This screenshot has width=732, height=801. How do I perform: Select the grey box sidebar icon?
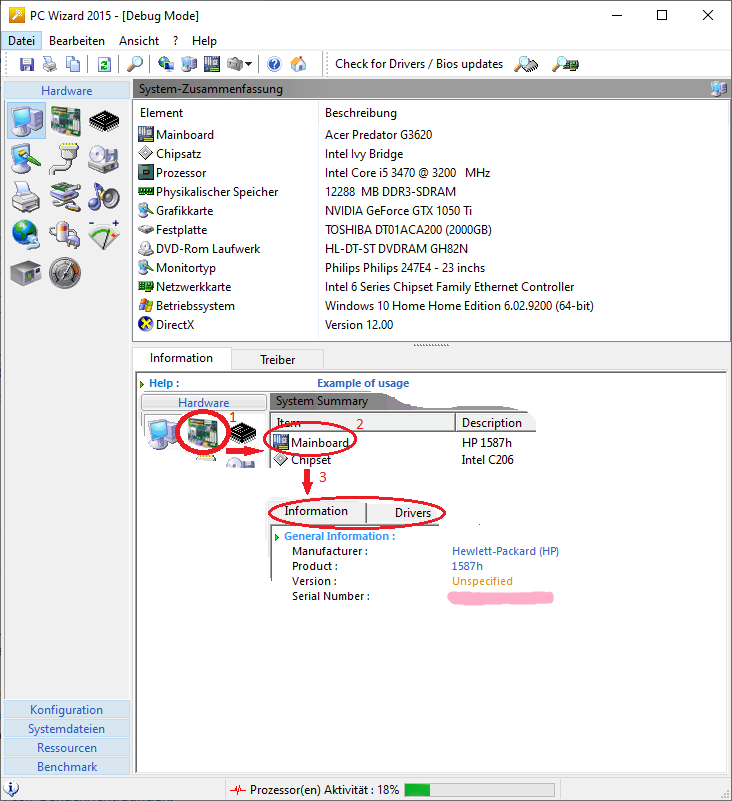click(x=26, y=272)
